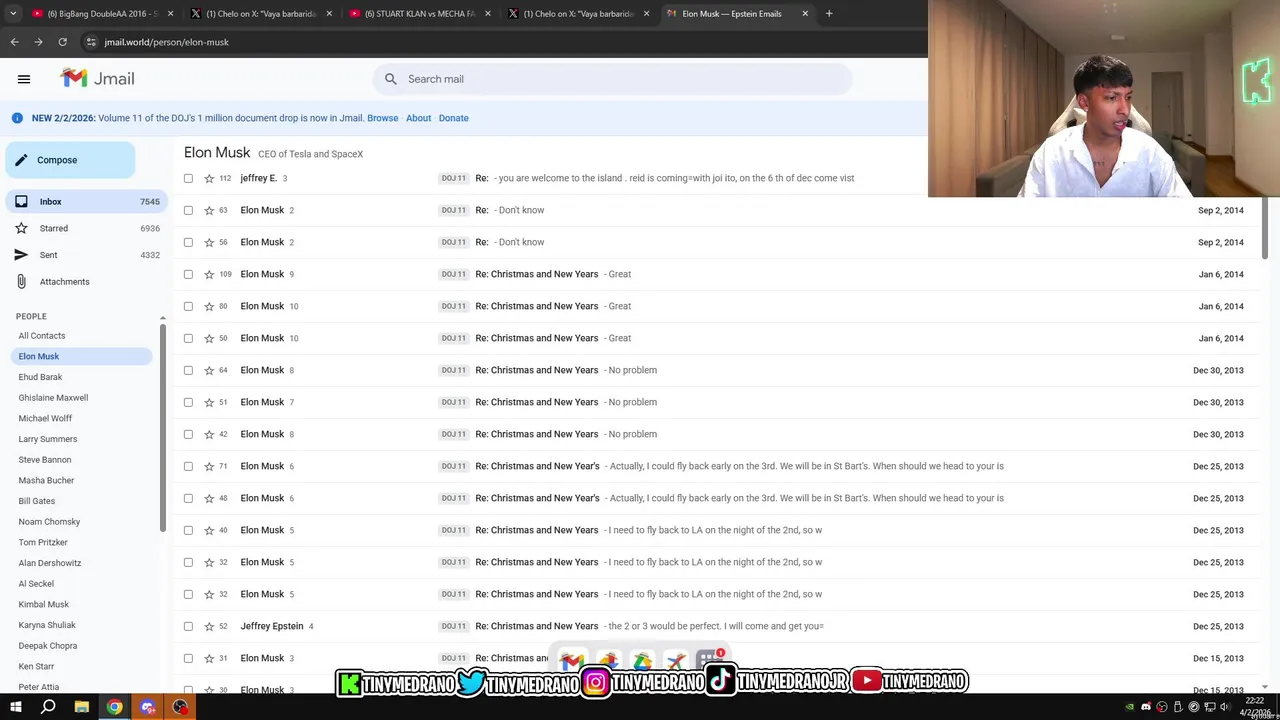Switch to STUART KLAN vs MECHA tab

pos(419,14)
